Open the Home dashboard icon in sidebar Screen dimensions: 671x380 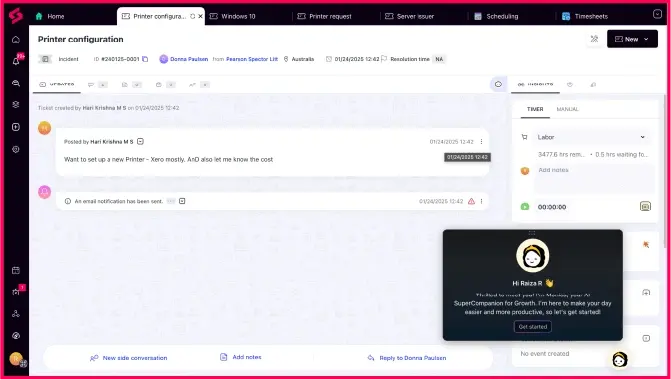(x=16, y=40)
